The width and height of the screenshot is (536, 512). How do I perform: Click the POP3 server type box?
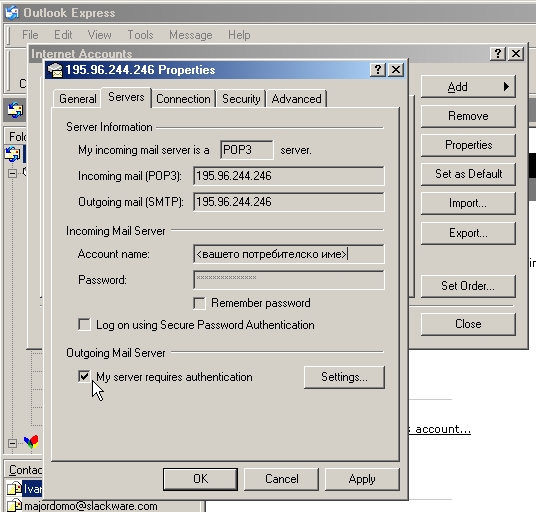tap(247, 150)
